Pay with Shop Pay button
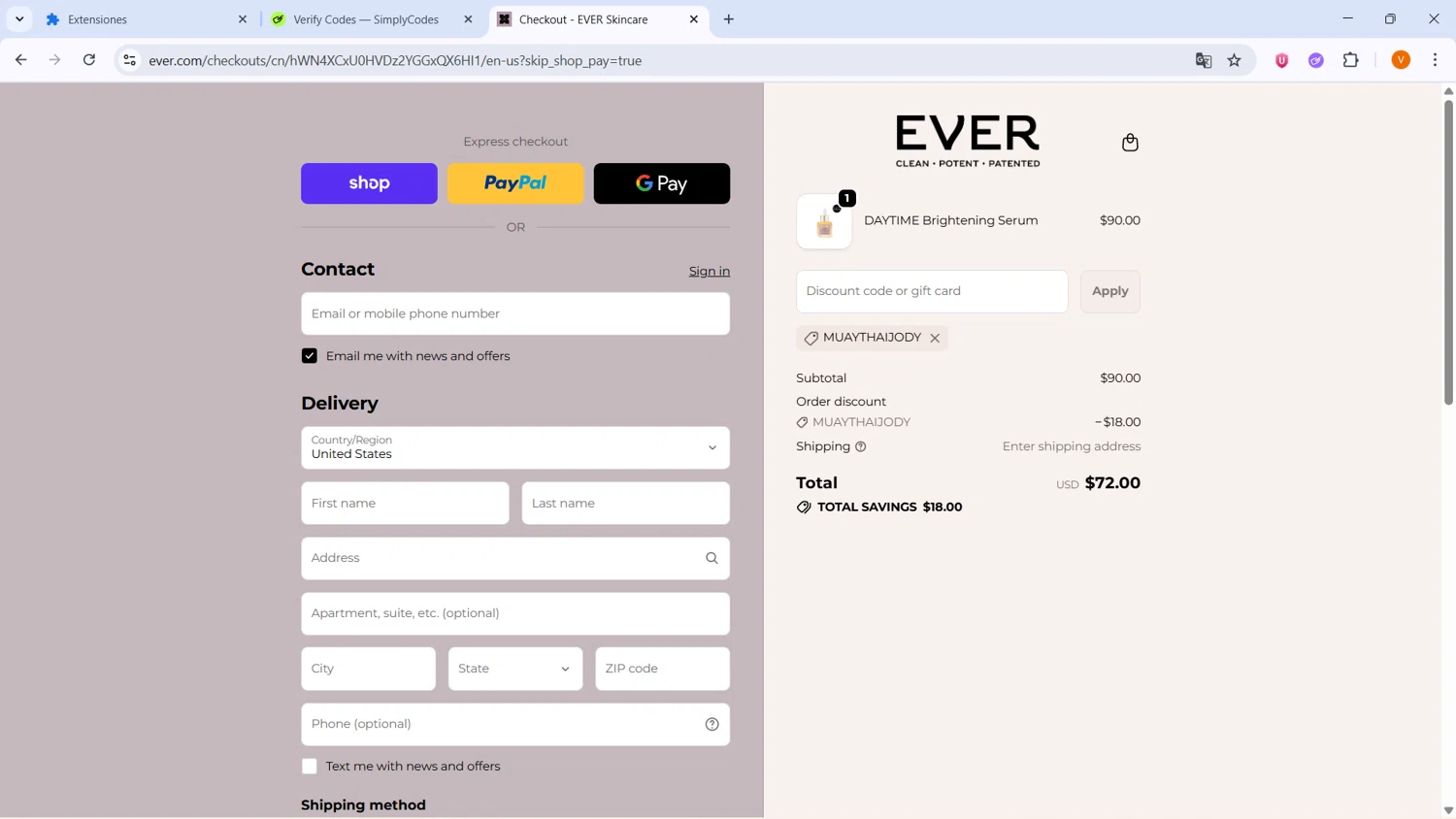Screen dimensions: 1456x819 coord(369,183)
